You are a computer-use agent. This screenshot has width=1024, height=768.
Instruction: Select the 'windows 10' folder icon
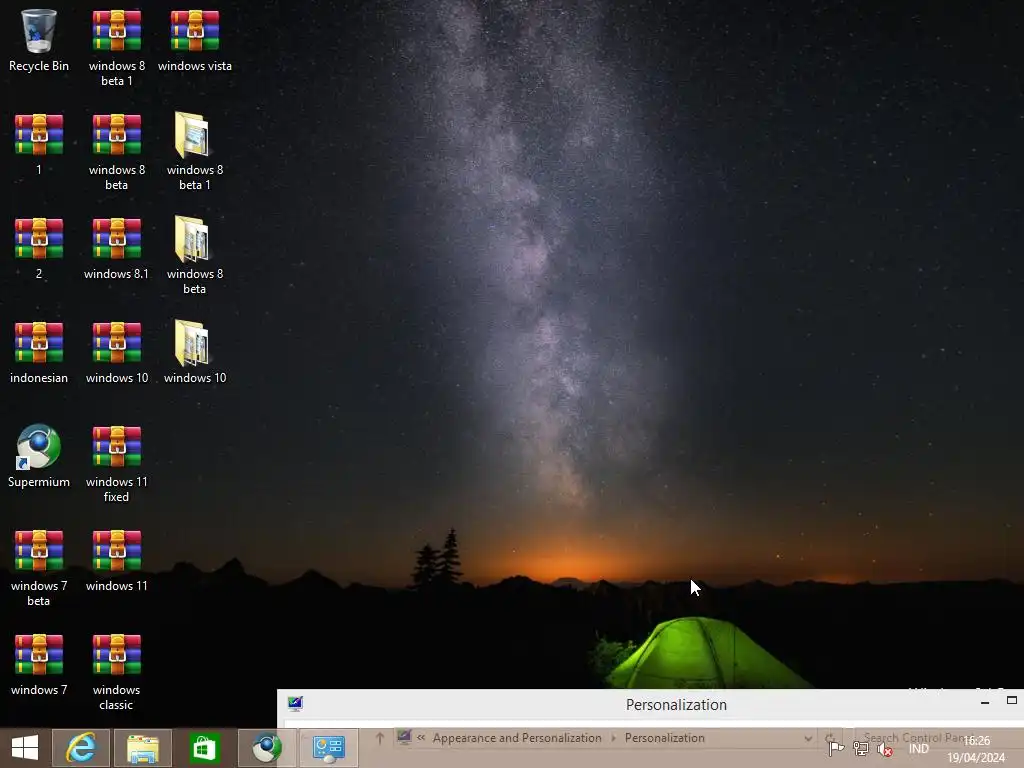click(195, 353)
